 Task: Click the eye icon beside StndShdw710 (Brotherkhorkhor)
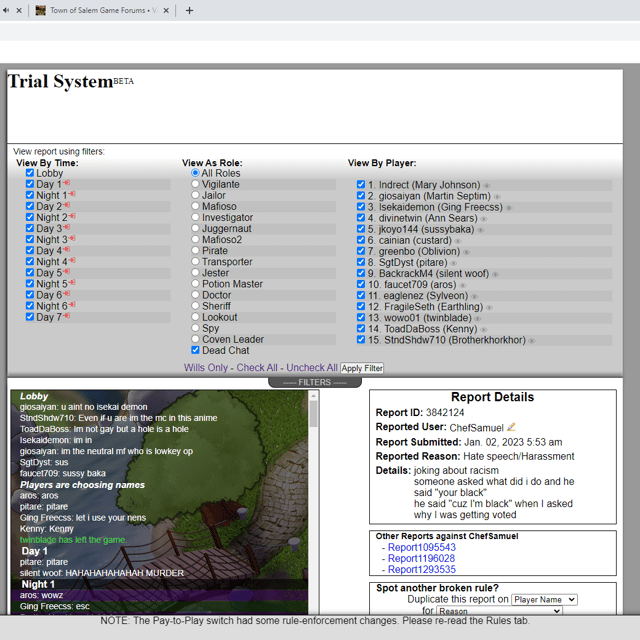(x=532, y=341)
